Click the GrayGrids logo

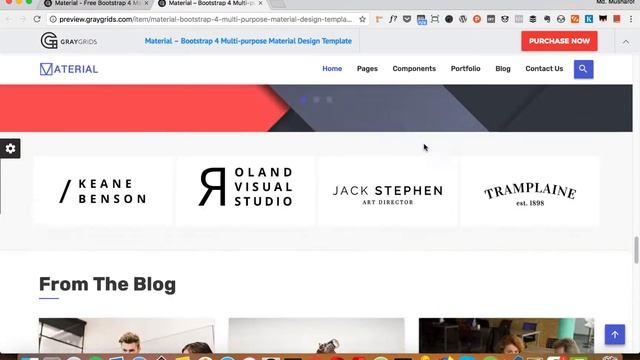coord(69,41)
